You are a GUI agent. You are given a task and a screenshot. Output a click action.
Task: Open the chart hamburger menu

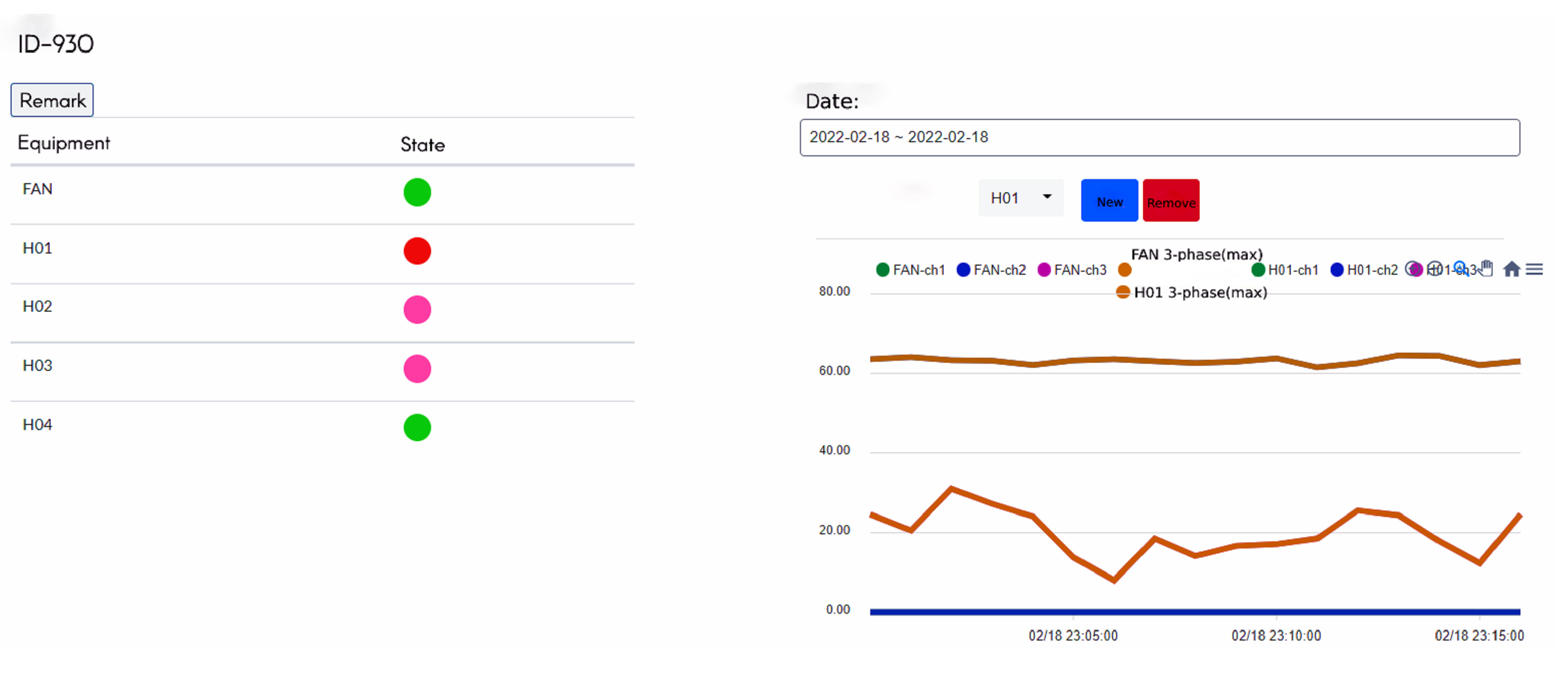pyautogui.click(x=1535, y=269)
